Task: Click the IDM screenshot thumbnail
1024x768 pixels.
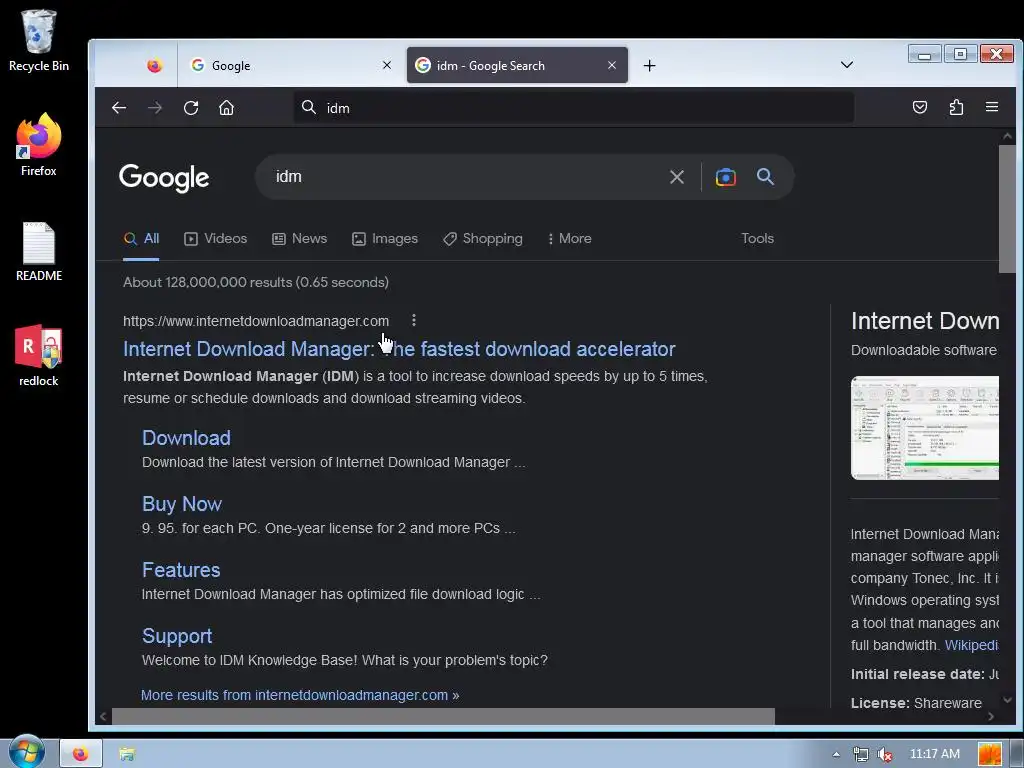Action: click(x=925, y=428)
